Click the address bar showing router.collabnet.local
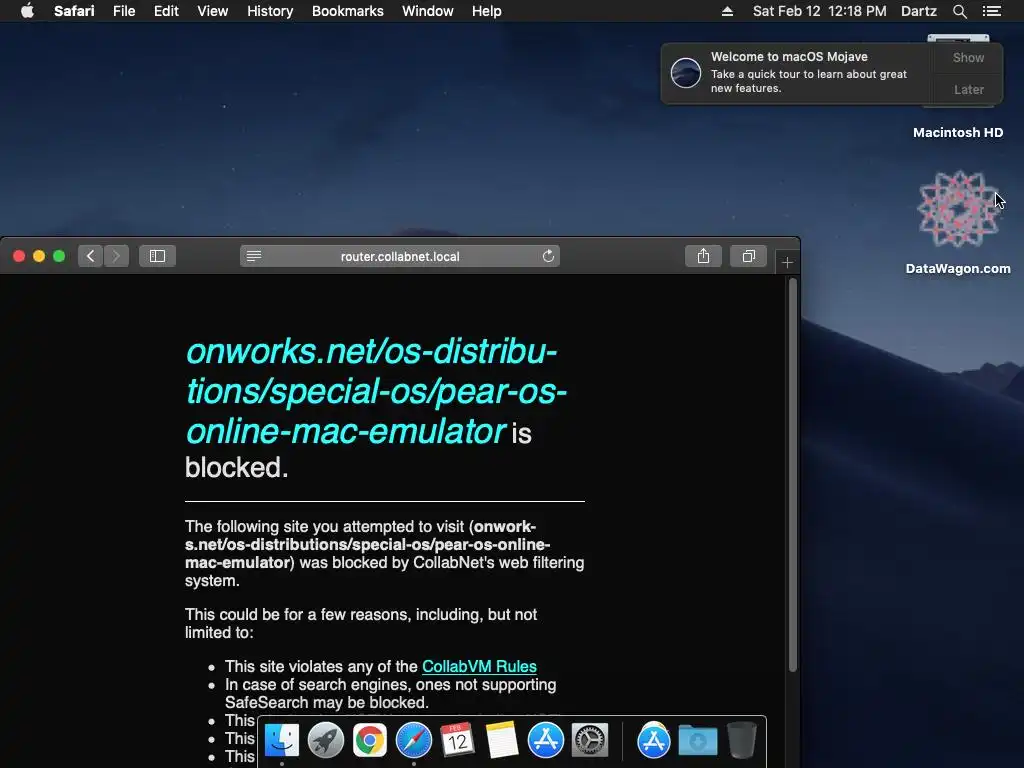Image resolution: width=1024 pixels, height=768 pixels. [x=400, y=256]
